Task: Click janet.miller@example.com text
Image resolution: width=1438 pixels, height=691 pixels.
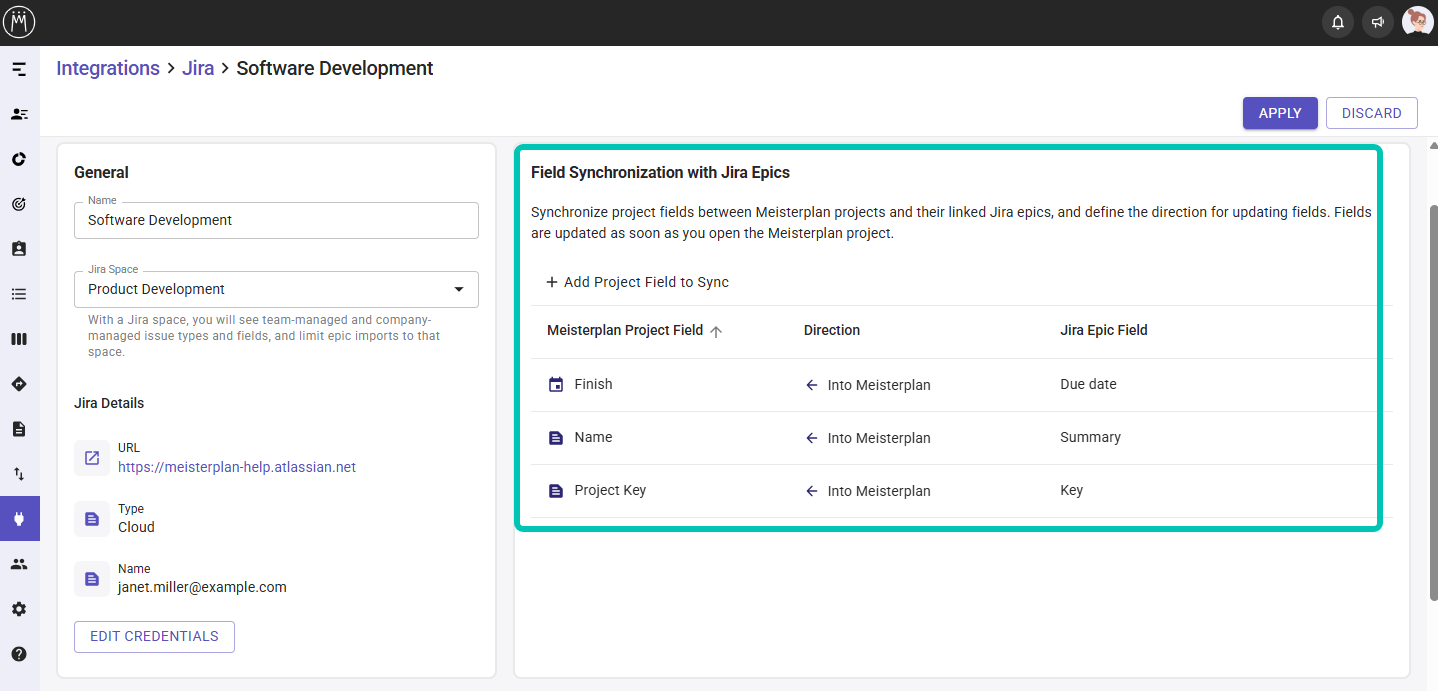Action: pos(202,587)
